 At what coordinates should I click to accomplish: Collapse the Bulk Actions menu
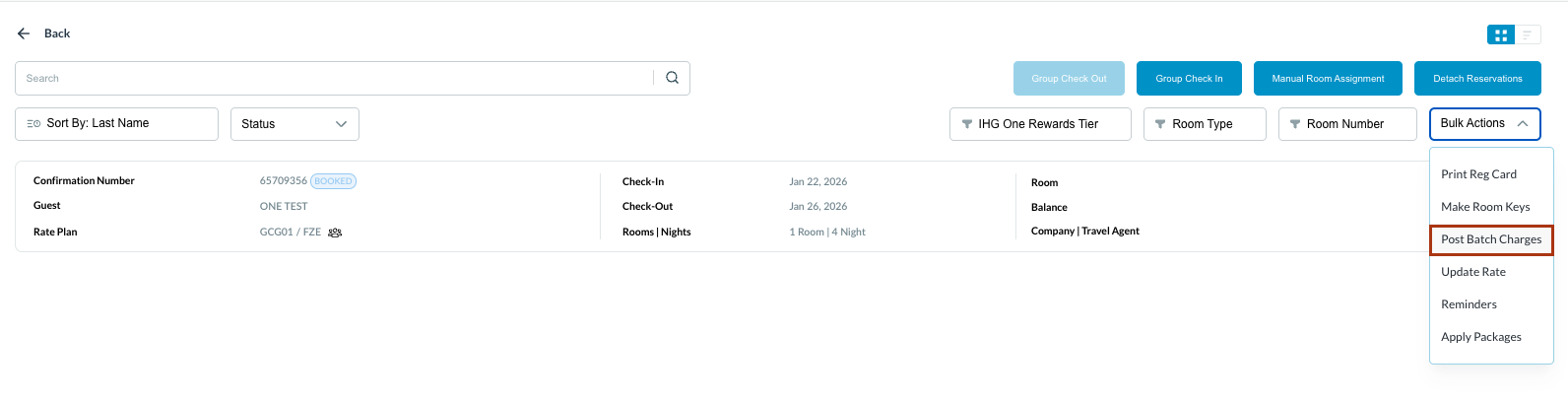point(1484,124)
